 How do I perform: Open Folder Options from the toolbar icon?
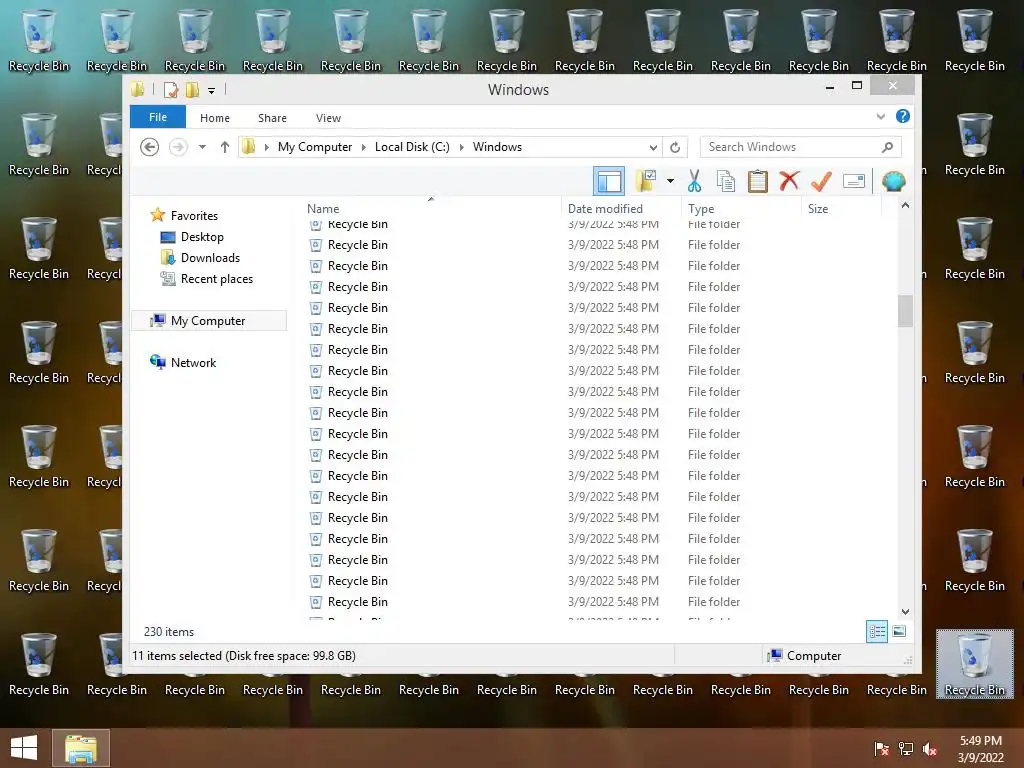[x=645, y=181]
